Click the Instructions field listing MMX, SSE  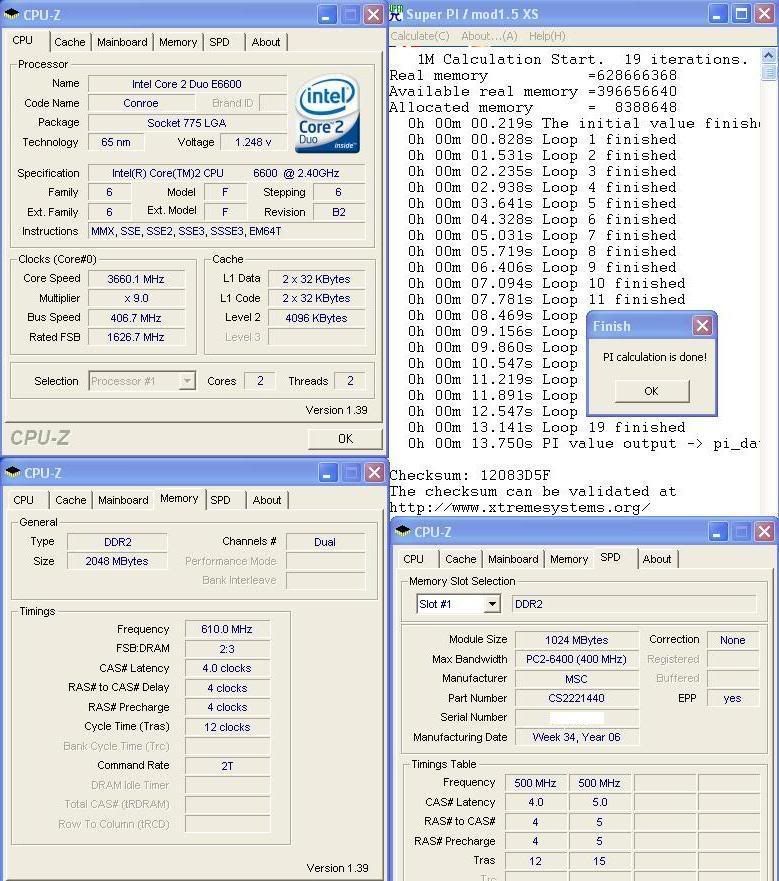(x=227, y=231)
